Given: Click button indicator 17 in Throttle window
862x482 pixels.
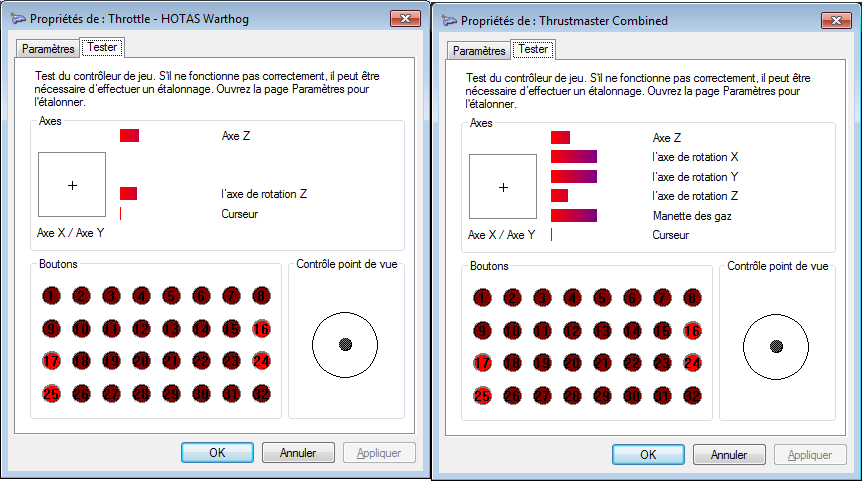Looking at the screenshot, I should (52, 361).
